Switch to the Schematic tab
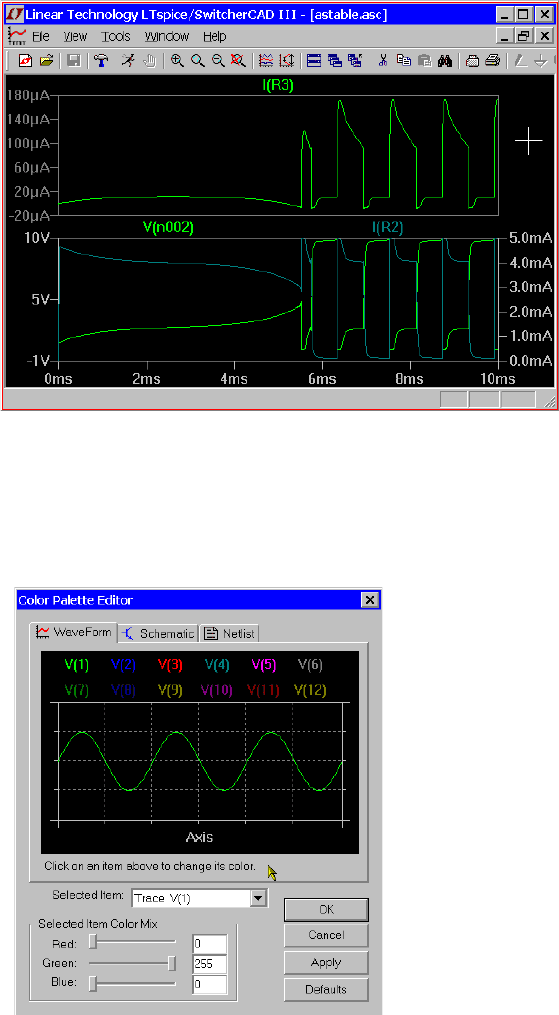 [159, 633]
